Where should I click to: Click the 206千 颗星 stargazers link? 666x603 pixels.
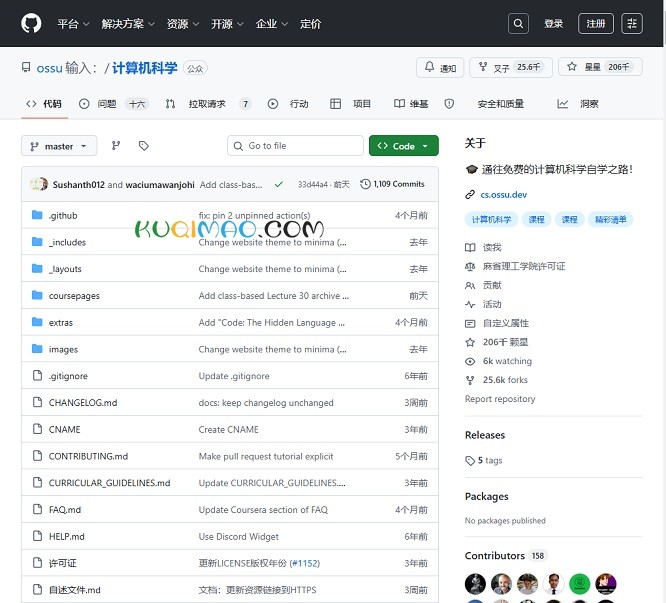pos(505,342)
